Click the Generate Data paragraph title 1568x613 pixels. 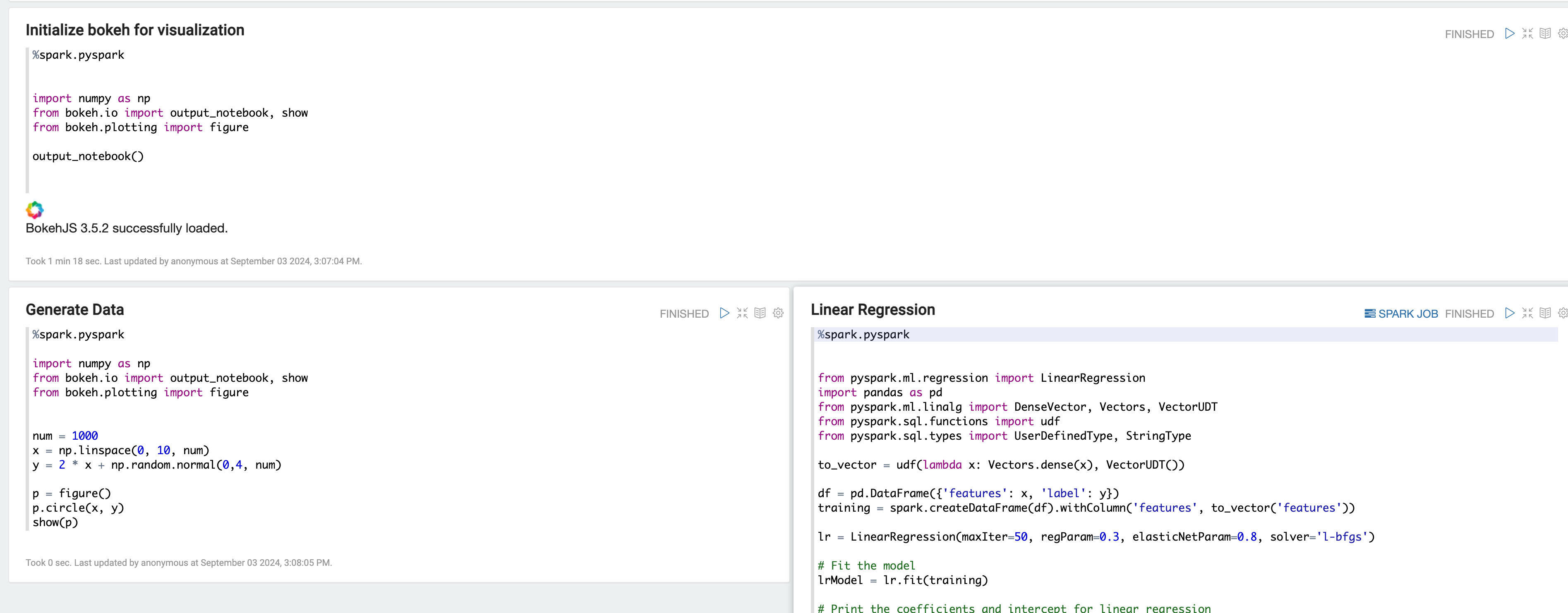click(x=75, y=310)
